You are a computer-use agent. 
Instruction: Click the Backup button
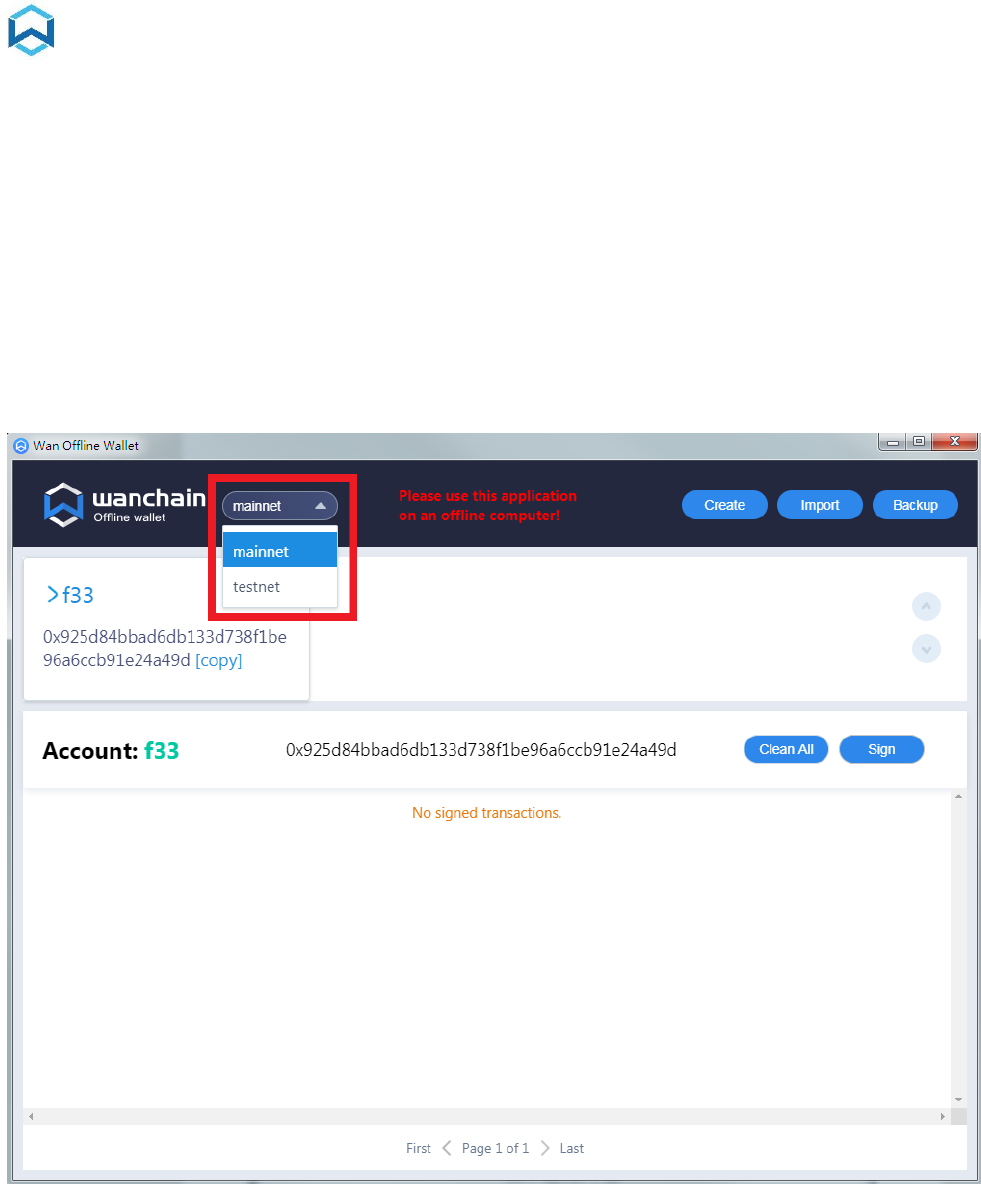pos(915,504)
